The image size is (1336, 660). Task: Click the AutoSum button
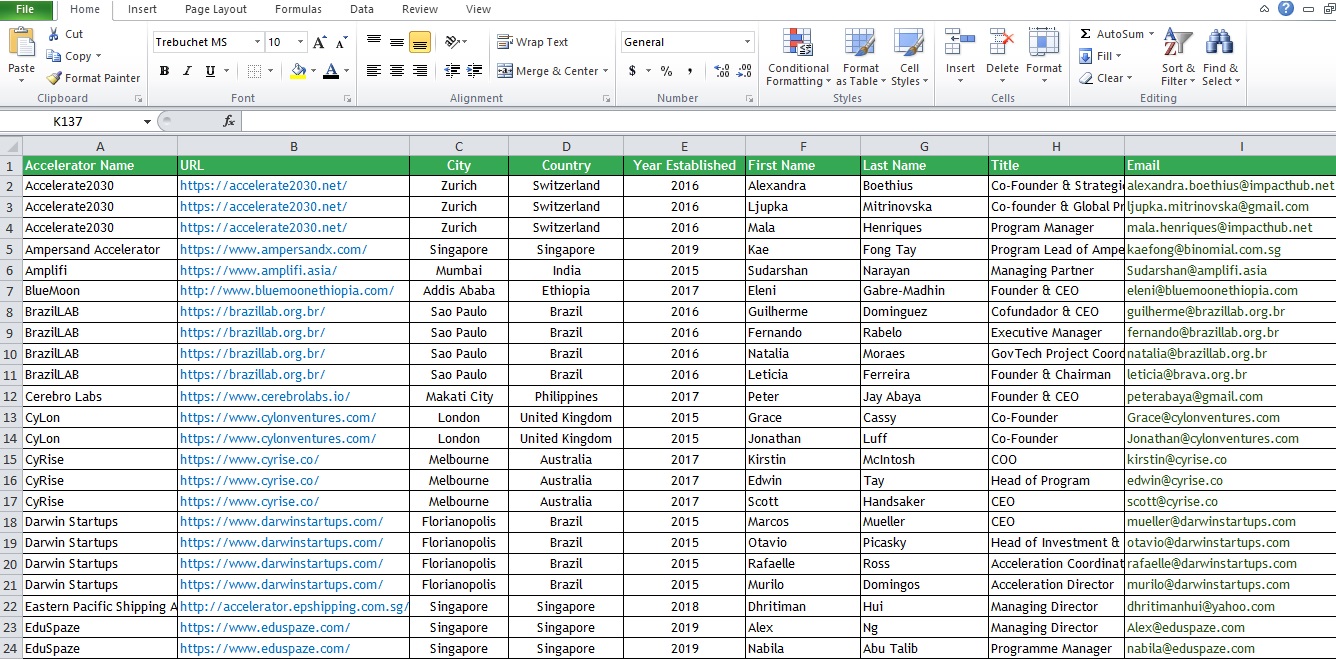(1118, 34)
